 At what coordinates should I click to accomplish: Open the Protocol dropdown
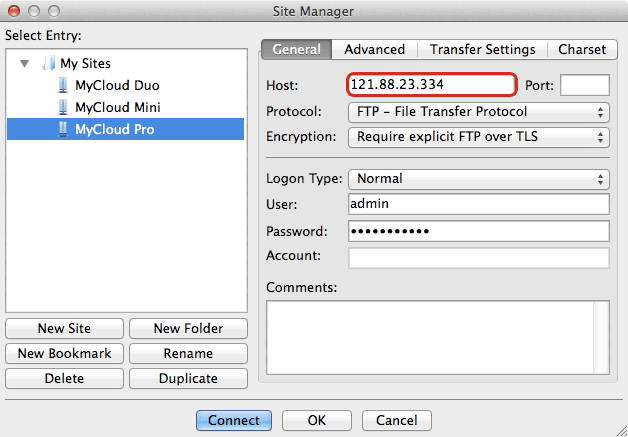coord(478,112)
